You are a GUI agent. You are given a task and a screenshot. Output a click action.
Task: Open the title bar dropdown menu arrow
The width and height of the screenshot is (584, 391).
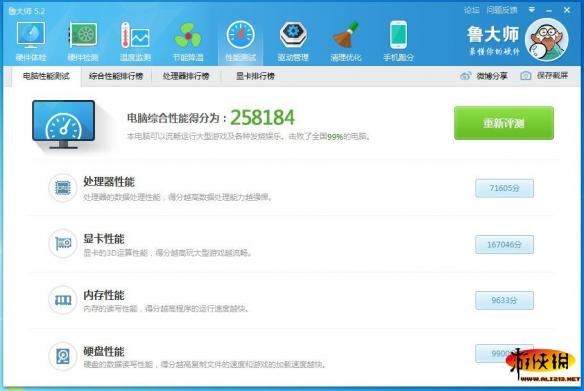(x=532, y=10)
